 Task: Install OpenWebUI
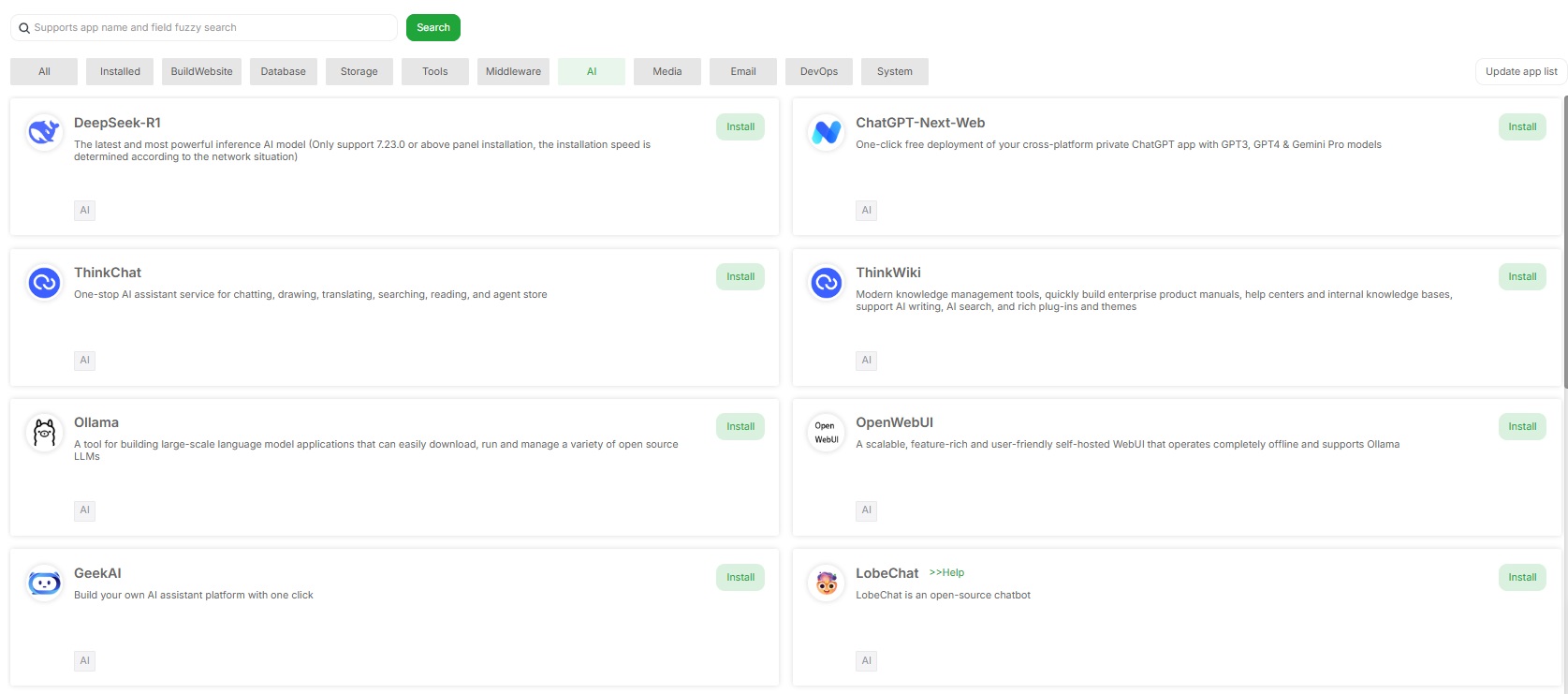coord(1522,426)
